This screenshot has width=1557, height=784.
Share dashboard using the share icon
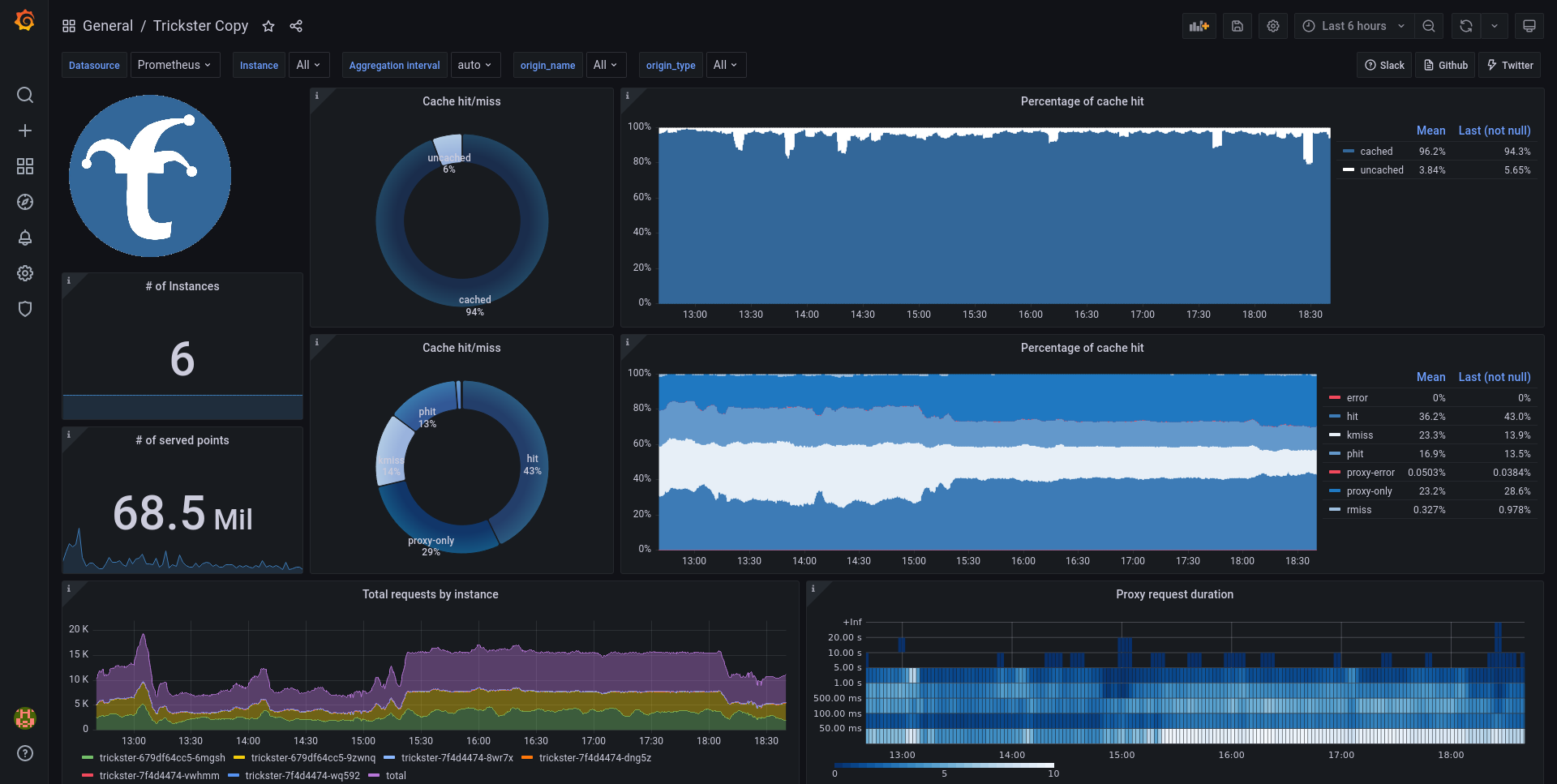tap(296, 26)
